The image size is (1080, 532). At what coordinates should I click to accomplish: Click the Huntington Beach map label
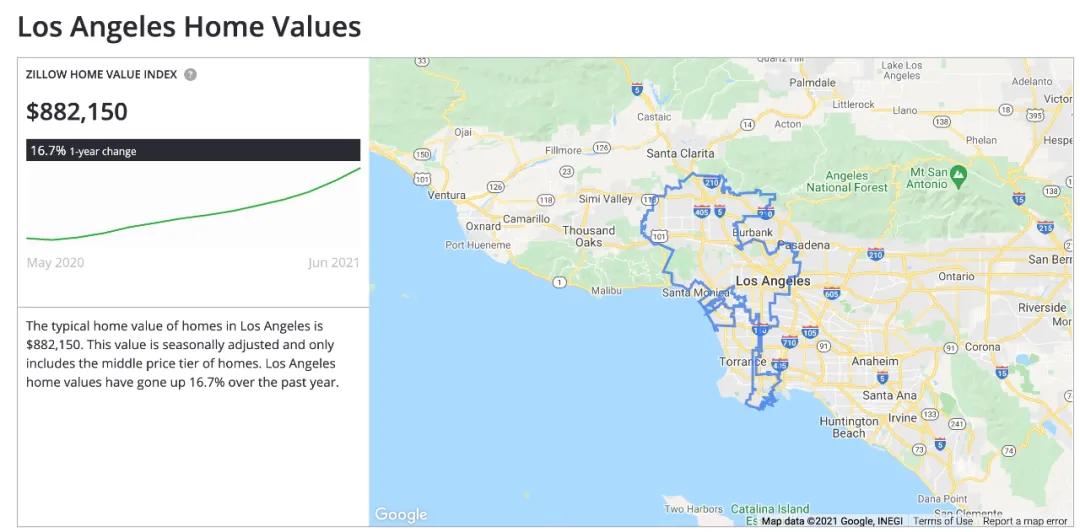(x=848, y=427)
